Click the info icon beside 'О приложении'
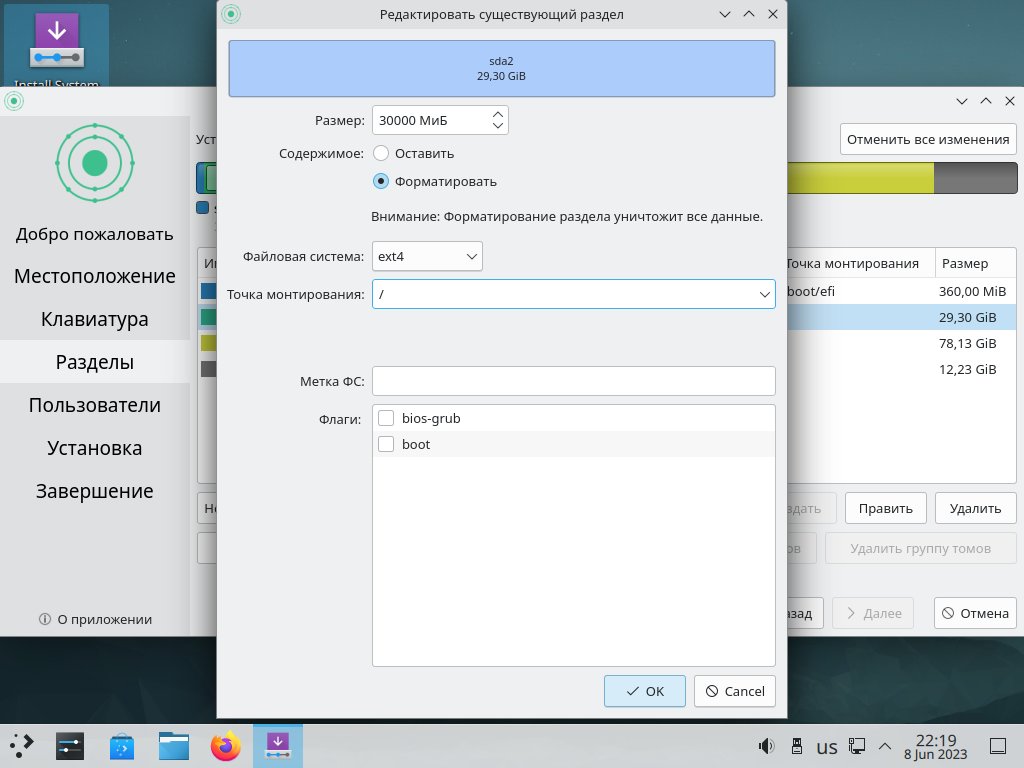The width and height of the screenshot is (1024, 768). [45, 619]
